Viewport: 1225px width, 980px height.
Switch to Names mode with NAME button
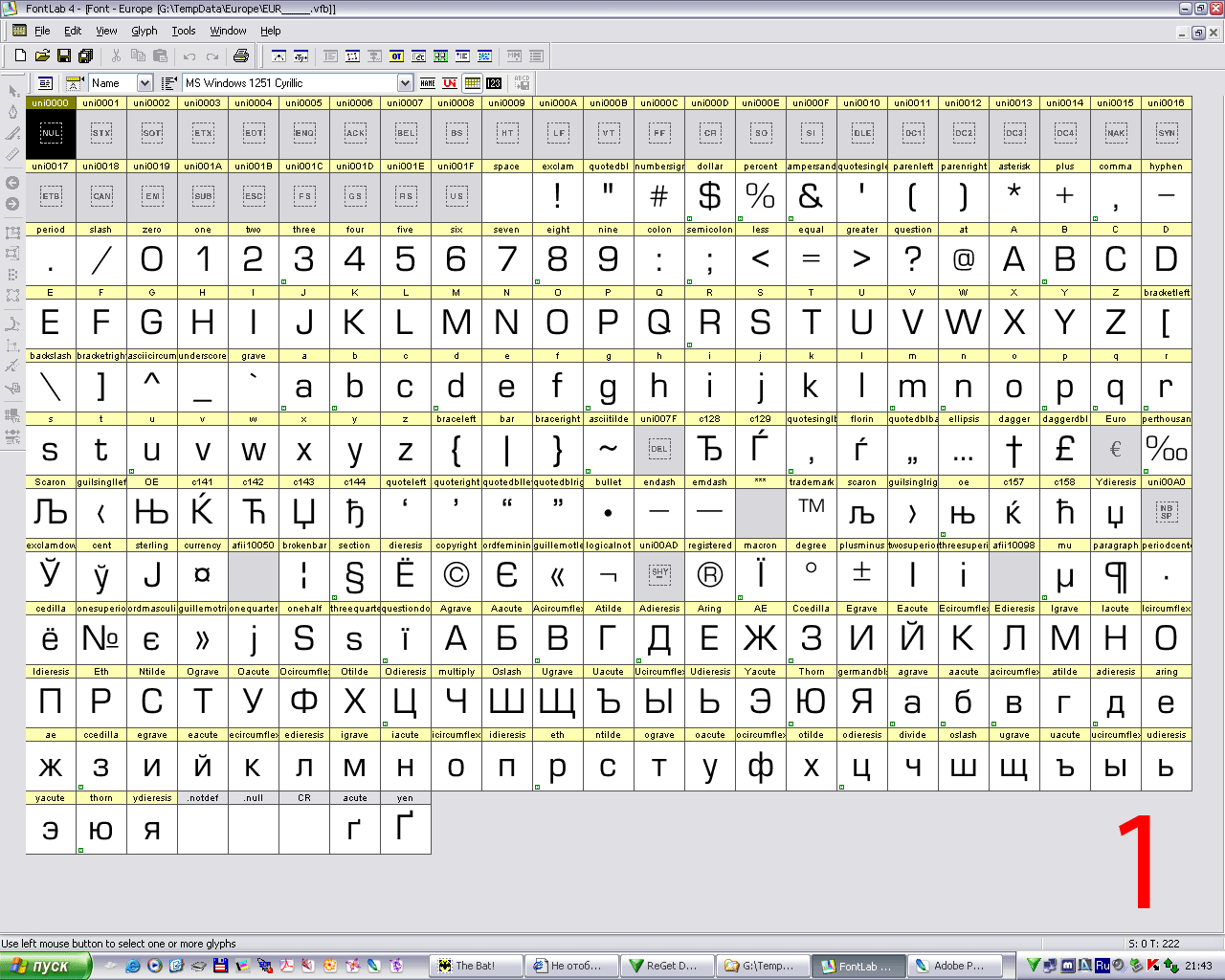(428, 83)
